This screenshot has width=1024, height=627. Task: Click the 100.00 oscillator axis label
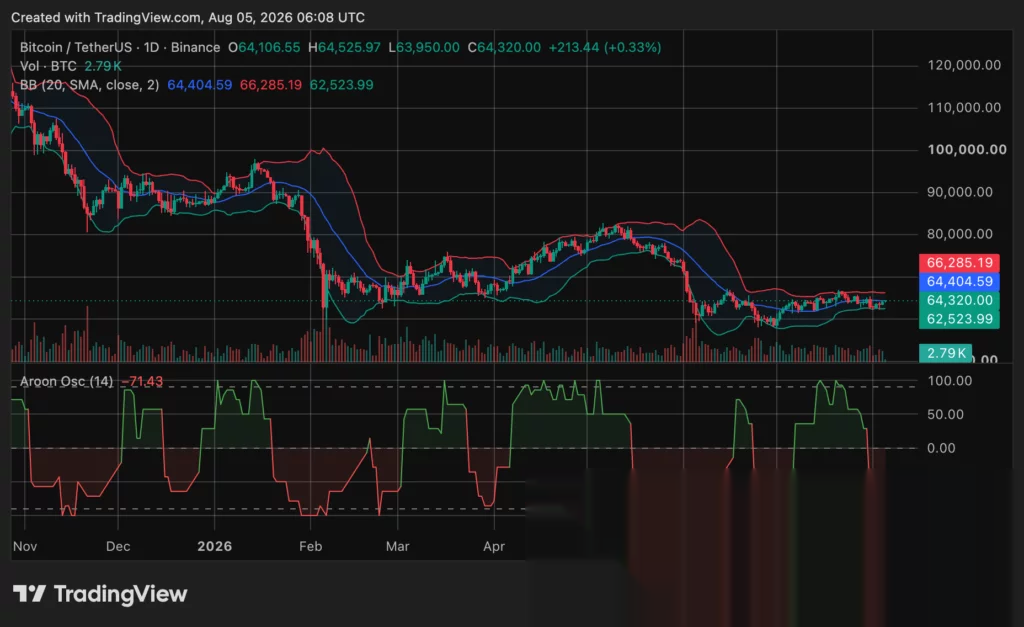[x=950, y=381]
